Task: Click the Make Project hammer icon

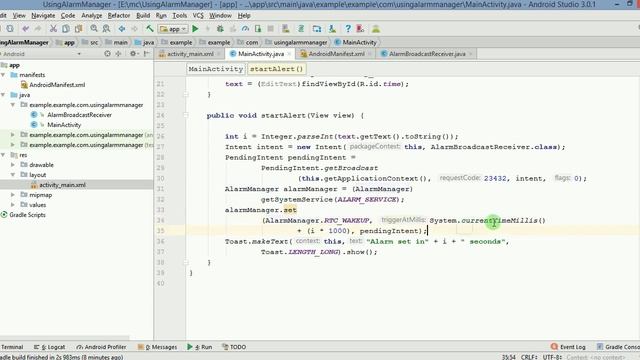Action: pos(150,29)
